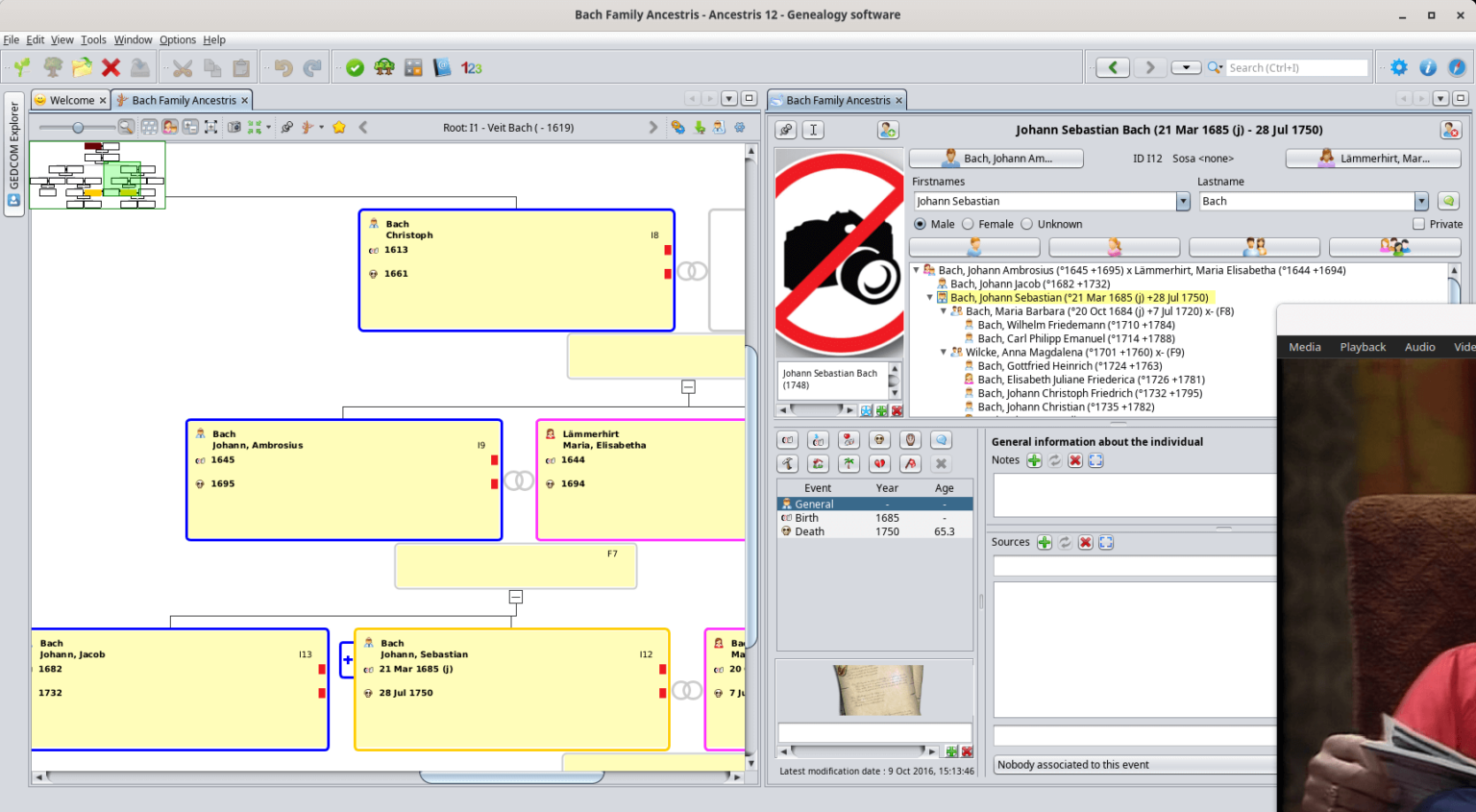Select the Female radio button
The height and width of the screenshot is (812, 1476).
[x=968, y=224]
